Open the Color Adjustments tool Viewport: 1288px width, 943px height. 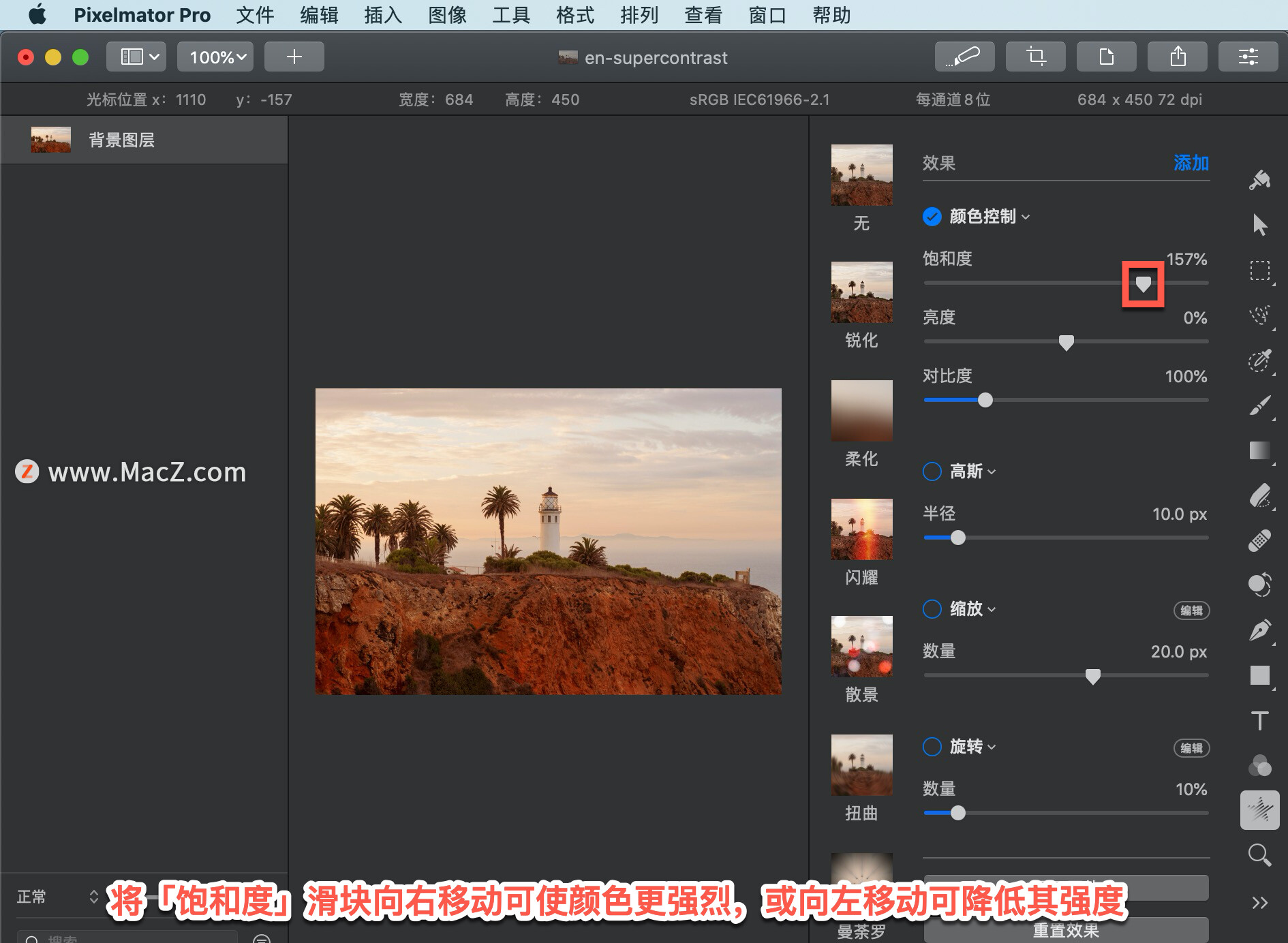tap(1259, 766)
